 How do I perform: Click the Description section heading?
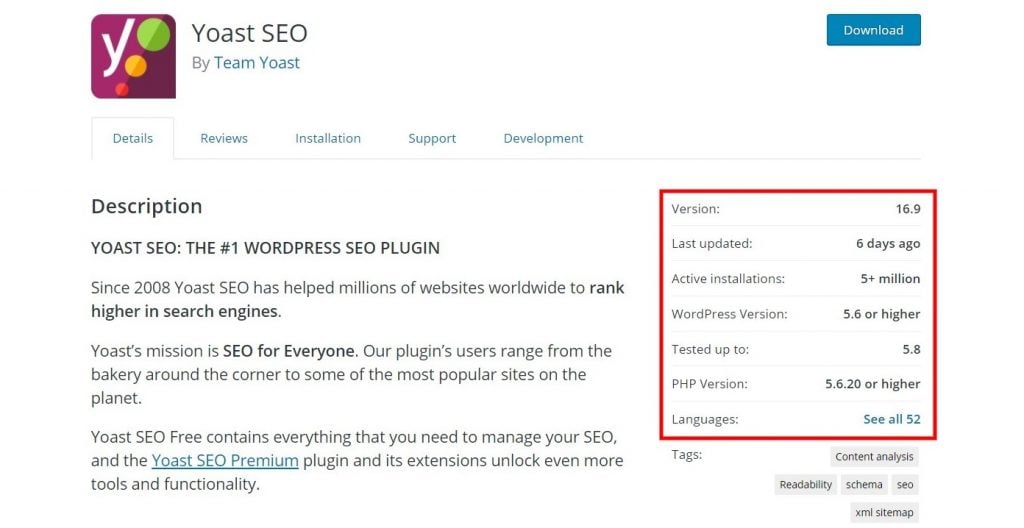(146, 206)
